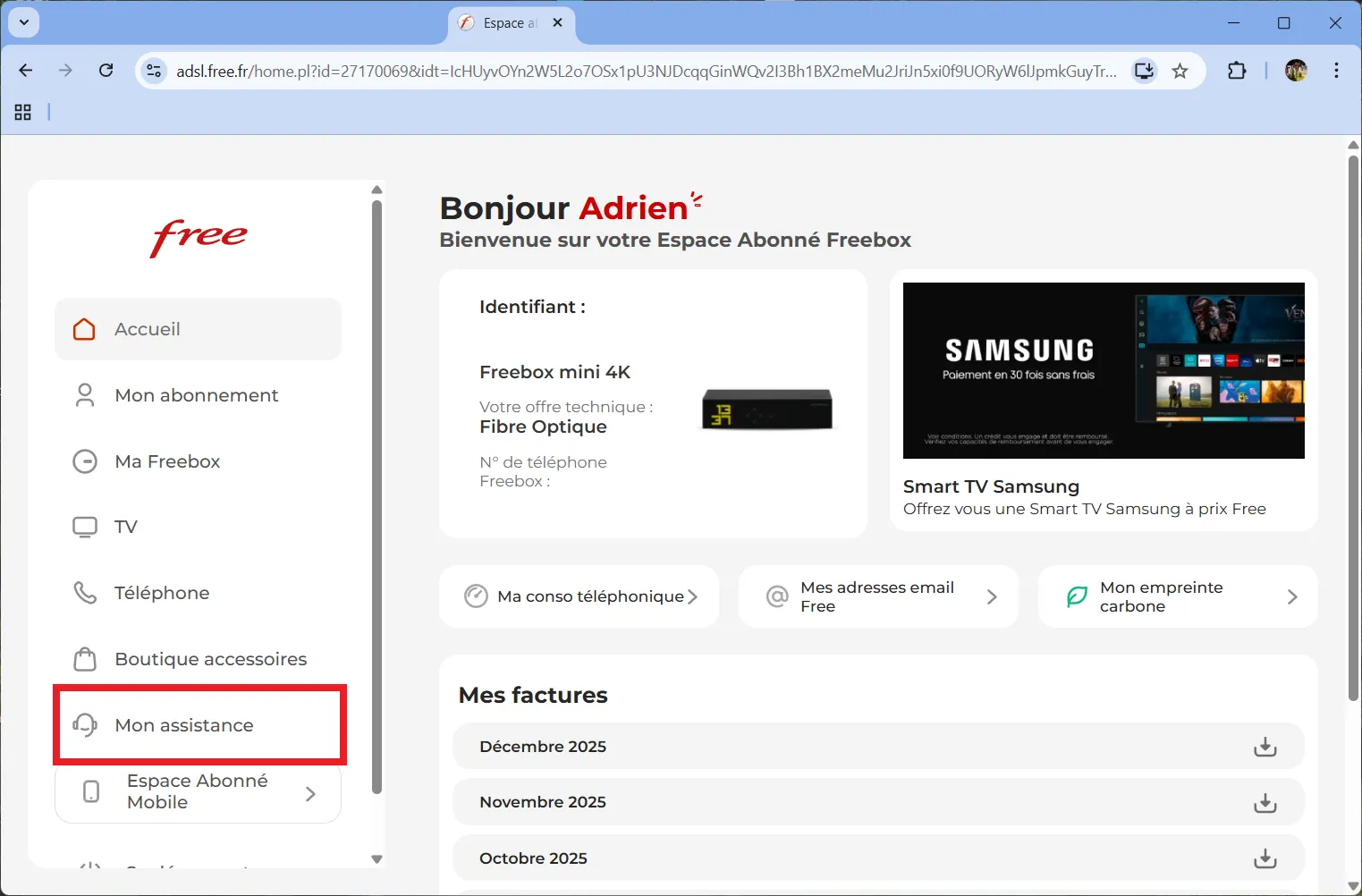Select the Boutique accessoires bag icon
The image size is (1362, 896).
tap(85, 658)
